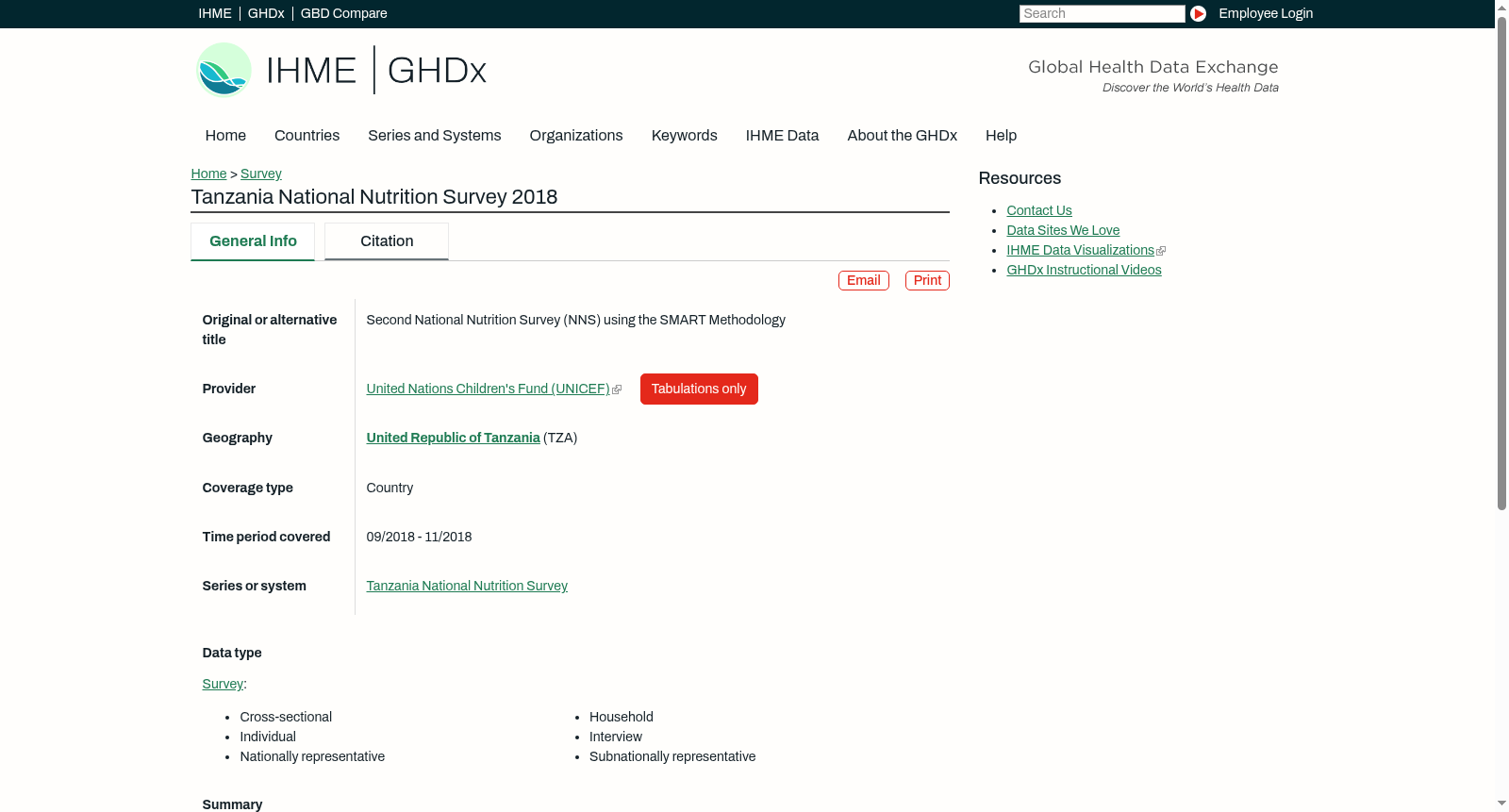This screenshot has height=812, width=1509.
Task: Open the GHDx link in top bar
Action: click(x=266, y=13)
